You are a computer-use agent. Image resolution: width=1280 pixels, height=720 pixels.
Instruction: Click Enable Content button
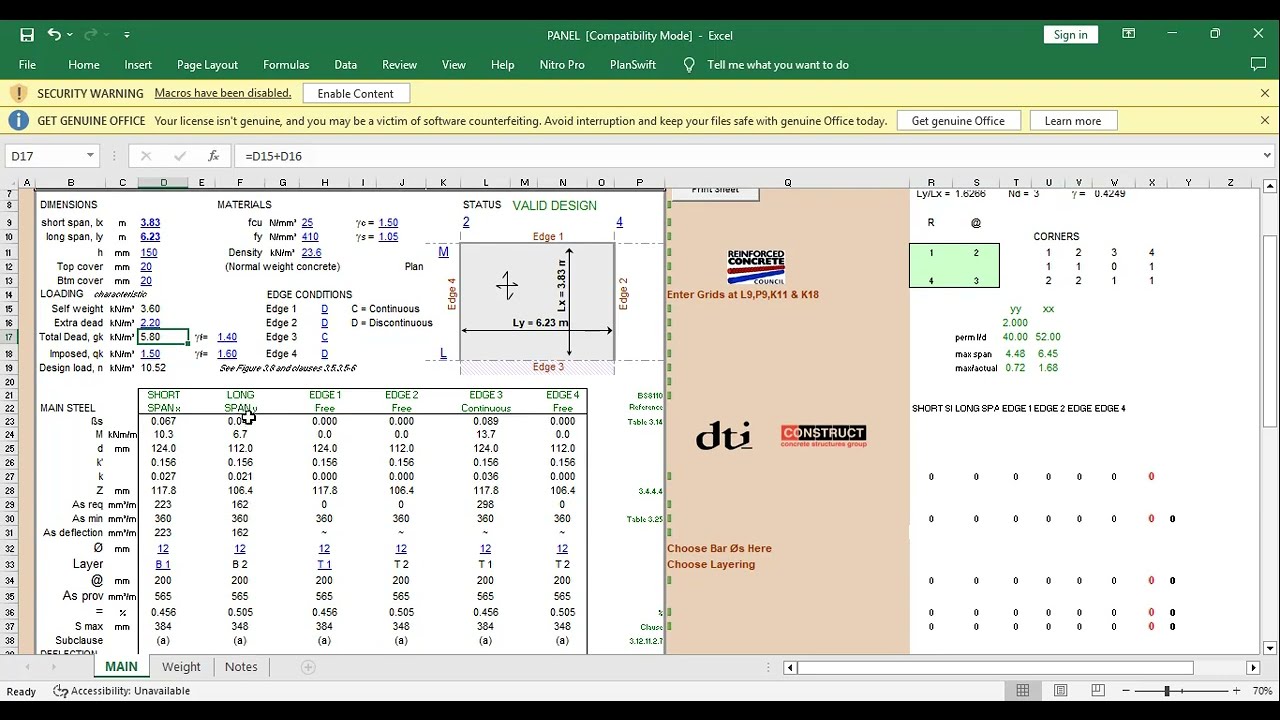356,93
